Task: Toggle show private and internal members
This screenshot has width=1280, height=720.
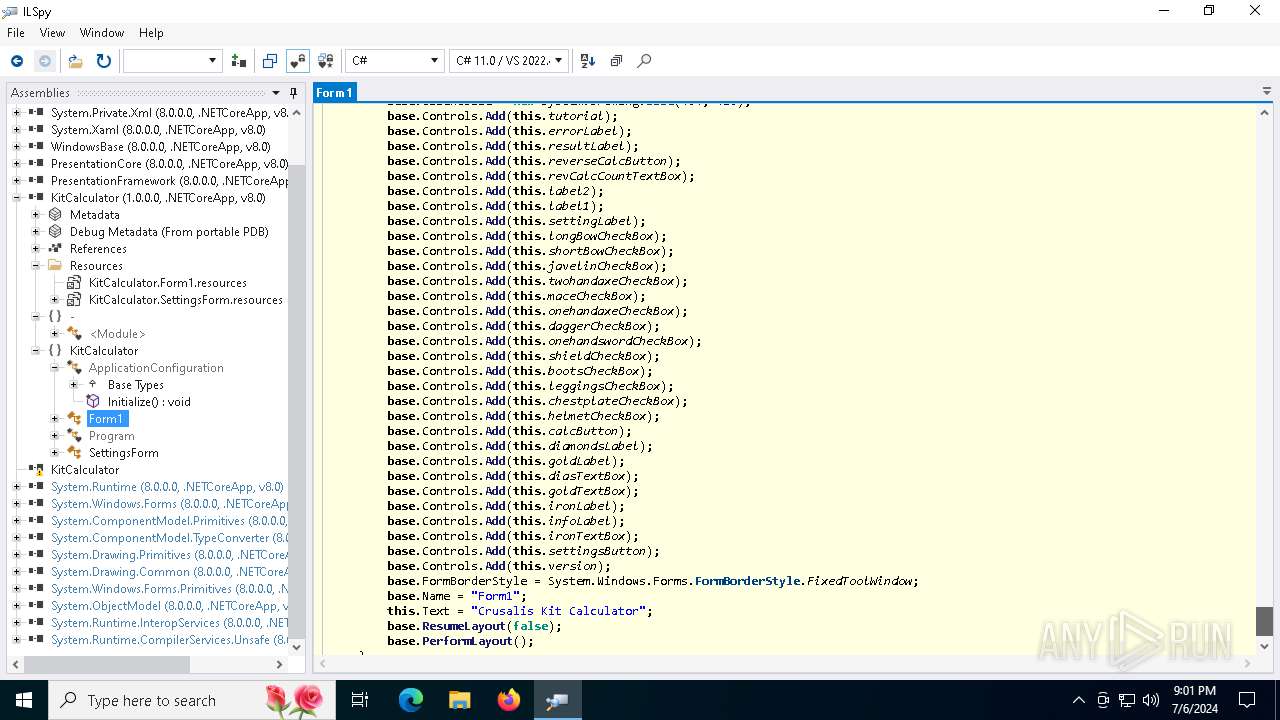Action: tap(297, 61)
